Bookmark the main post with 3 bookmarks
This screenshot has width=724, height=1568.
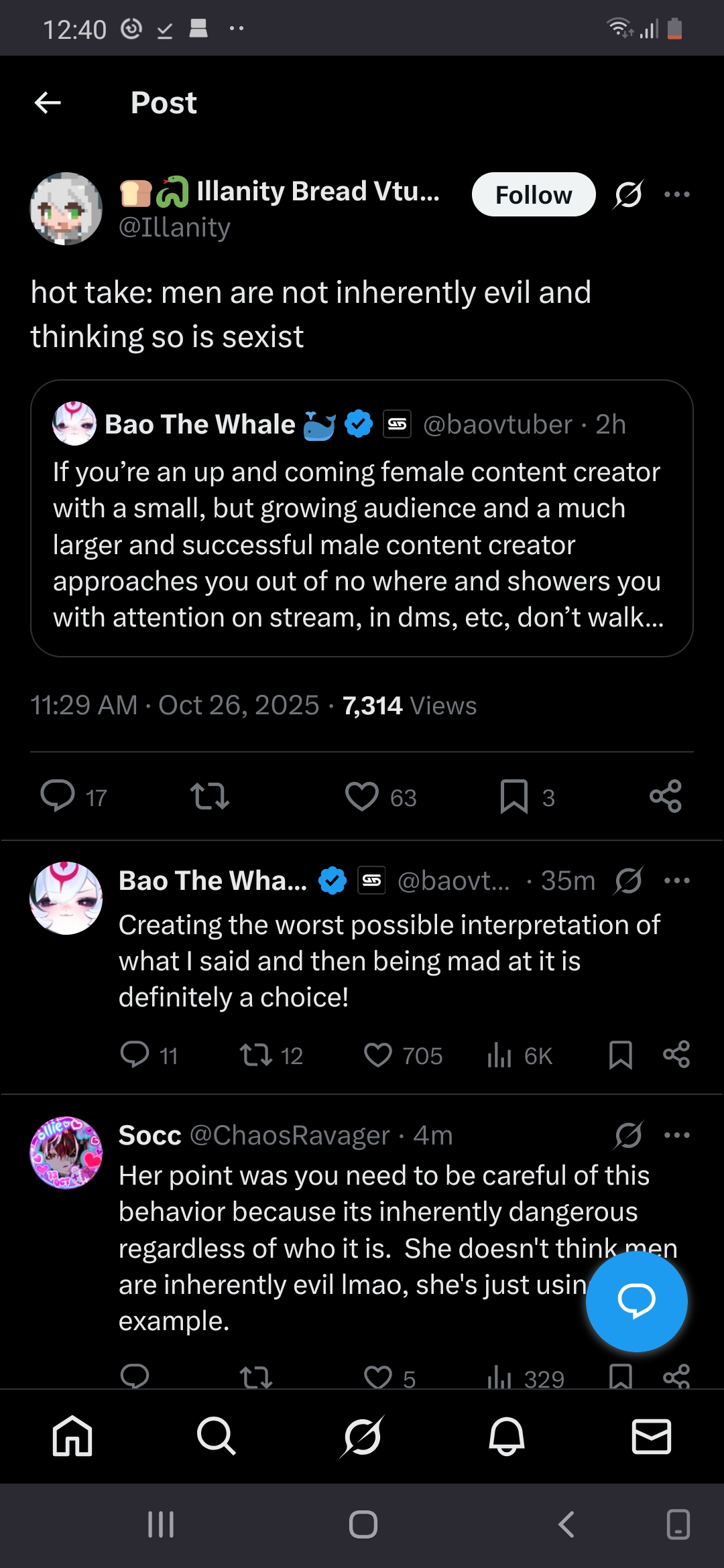click(514, 797)
